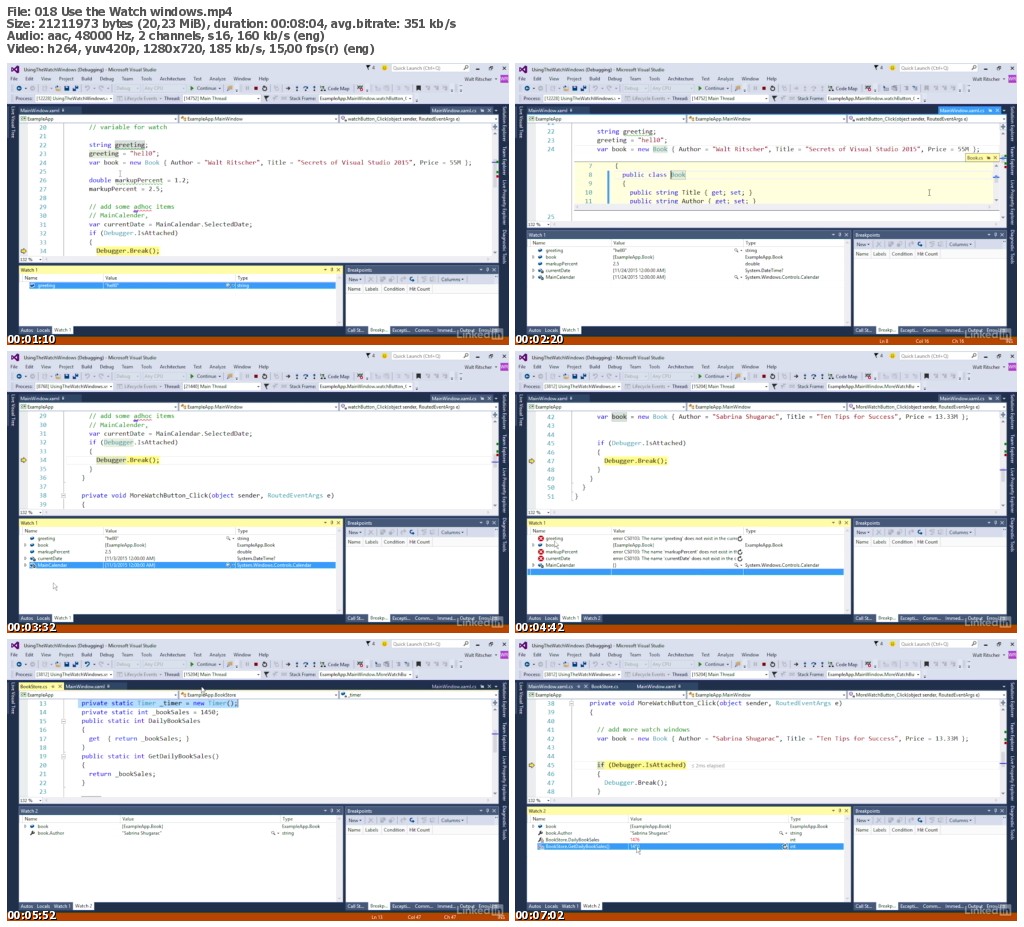
Task: Click feedback smiley icon in 00:07:02 frame
Action: pyautogui.click(x=892, y=643)
